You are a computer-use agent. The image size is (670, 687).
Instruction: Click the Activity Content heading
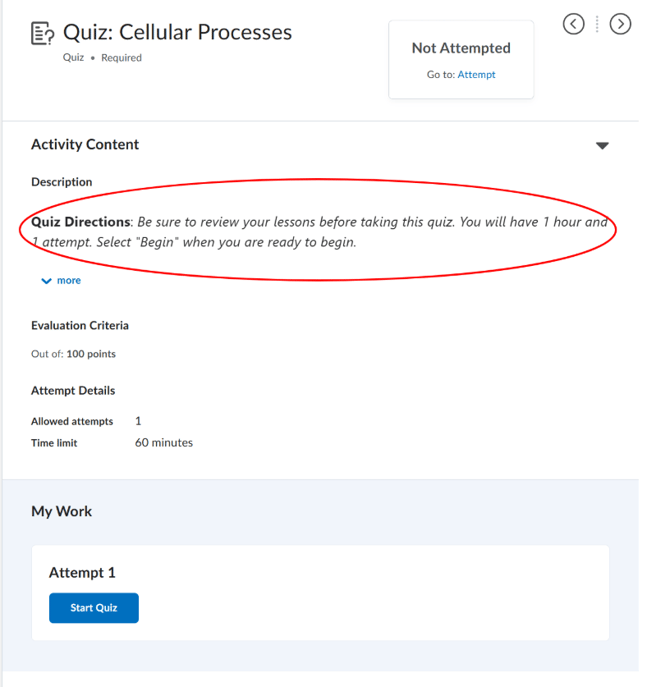pyautogui.click(x=85, y=144)
